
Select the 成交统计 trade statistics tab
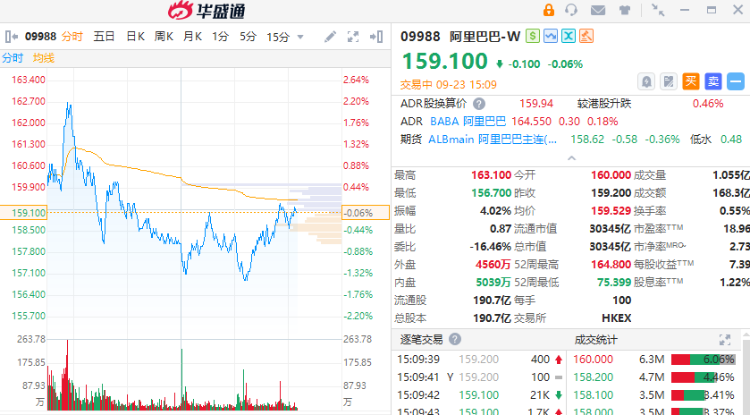tap(596, 340)
